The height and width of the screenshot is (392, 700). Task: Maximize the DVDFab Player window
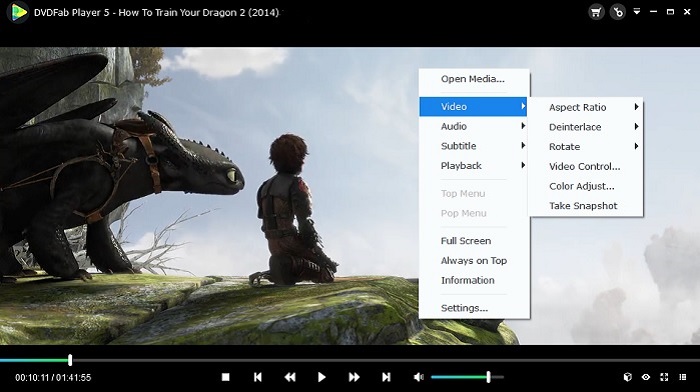point(670,12)
